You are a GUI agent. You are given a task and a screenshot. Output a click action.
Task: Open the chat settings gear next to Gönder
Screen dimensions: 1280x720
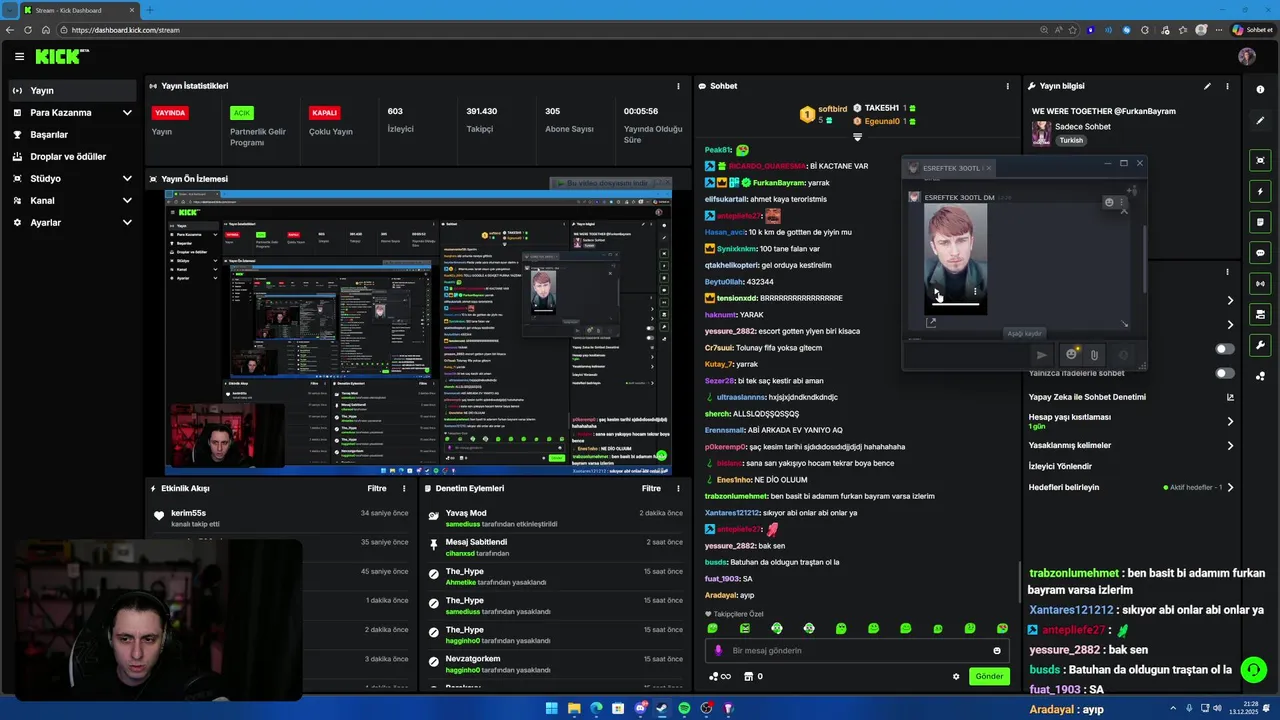click(956, 676)
